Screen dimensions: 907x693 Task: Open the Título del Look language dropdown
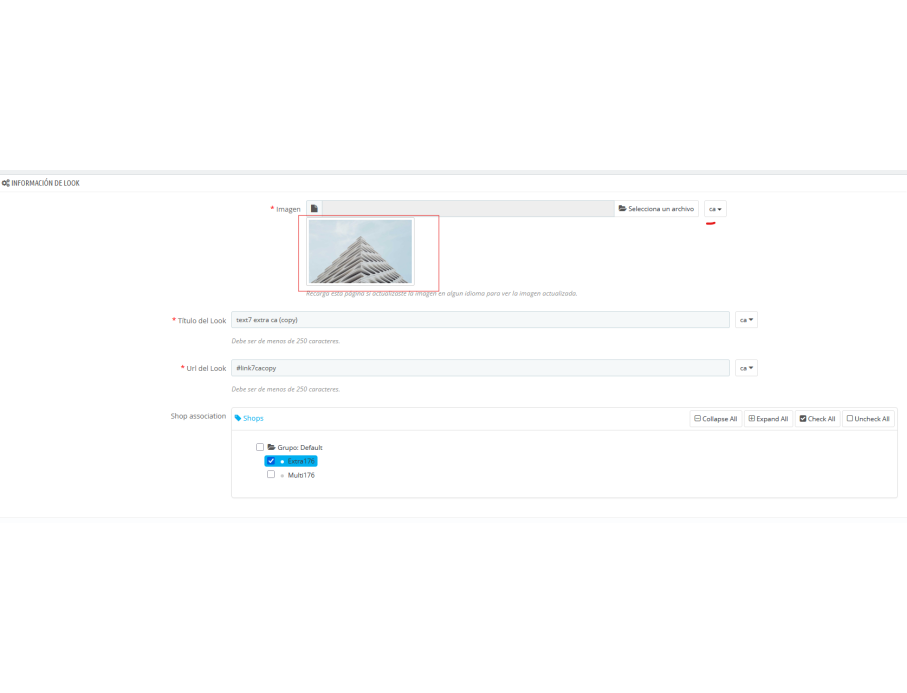pos(746,320)
